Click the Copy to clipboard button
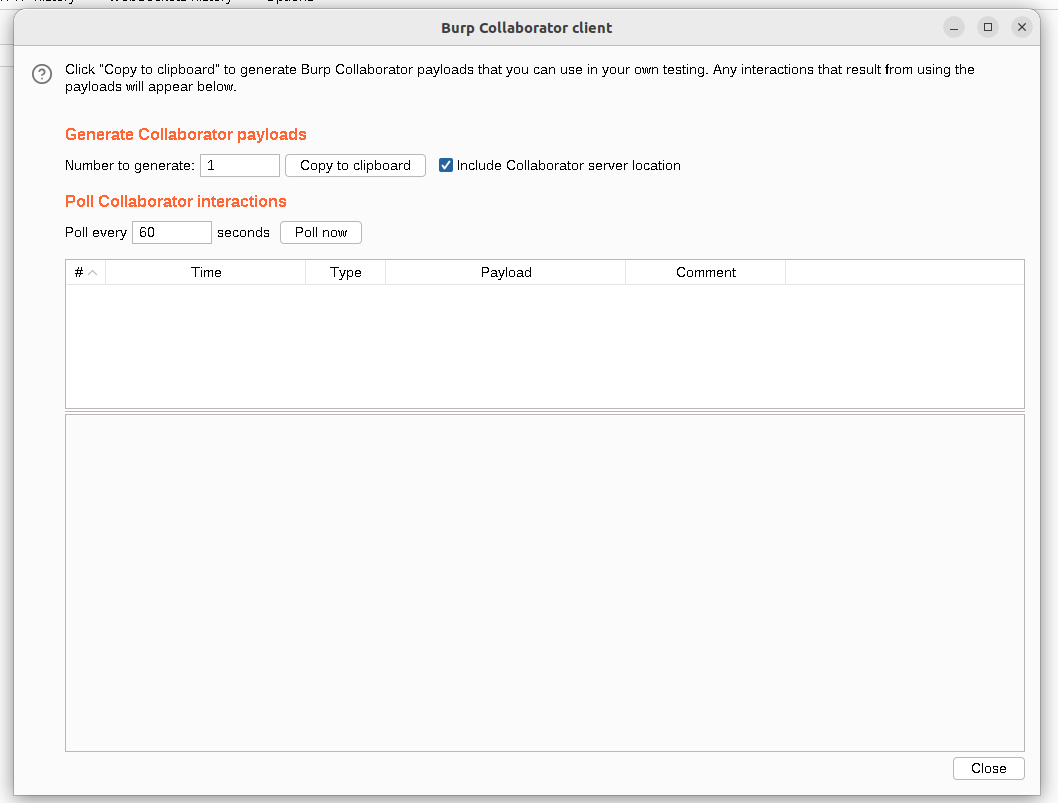Image resolution: width=1058 pixels, height=803 pixels. coord(355,165)
